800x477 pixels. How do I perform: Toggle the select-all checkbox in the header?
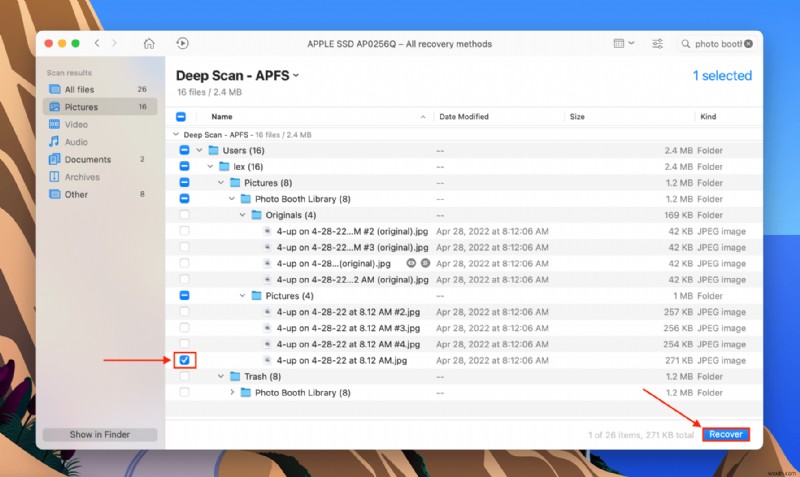point(181,116)
